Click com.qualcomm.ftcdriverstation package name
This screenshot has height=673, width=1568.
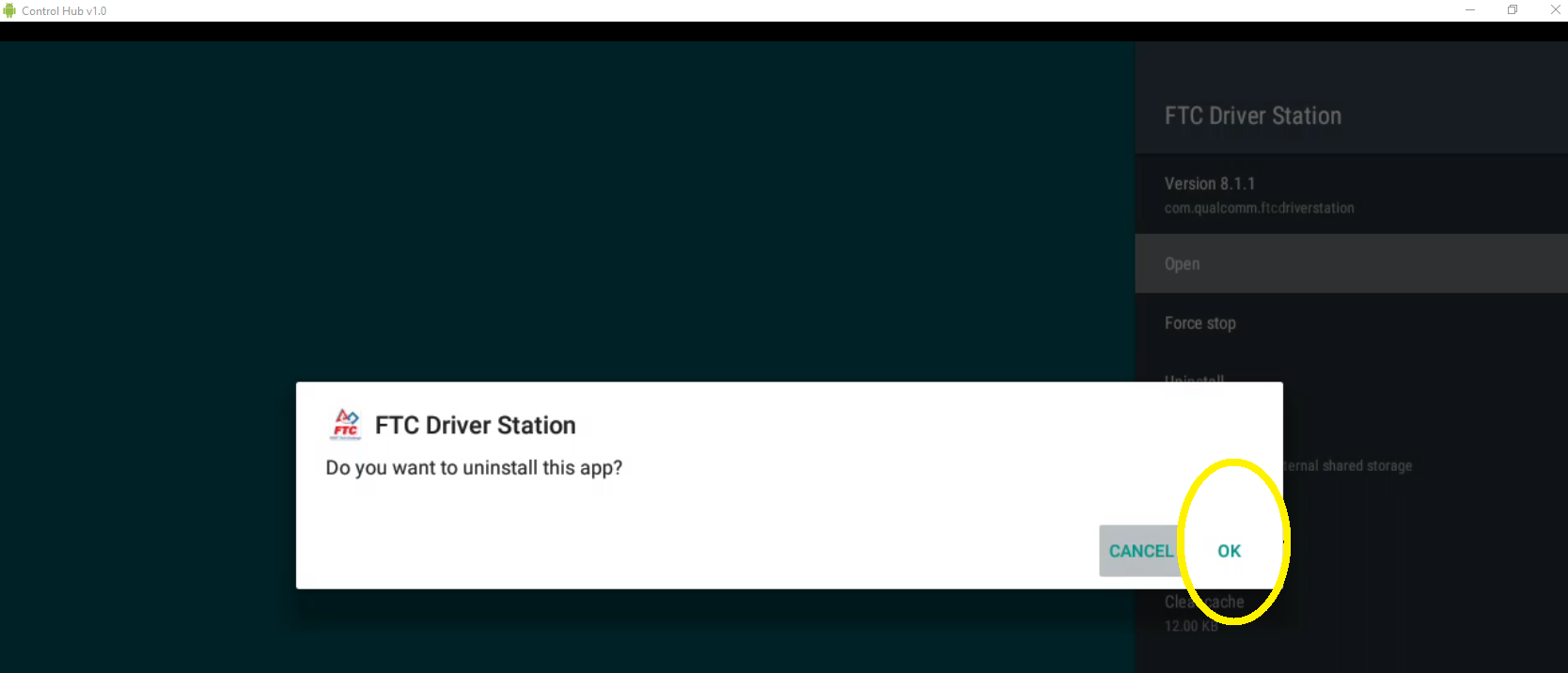pyautogui.click(x=1259, y=208)
